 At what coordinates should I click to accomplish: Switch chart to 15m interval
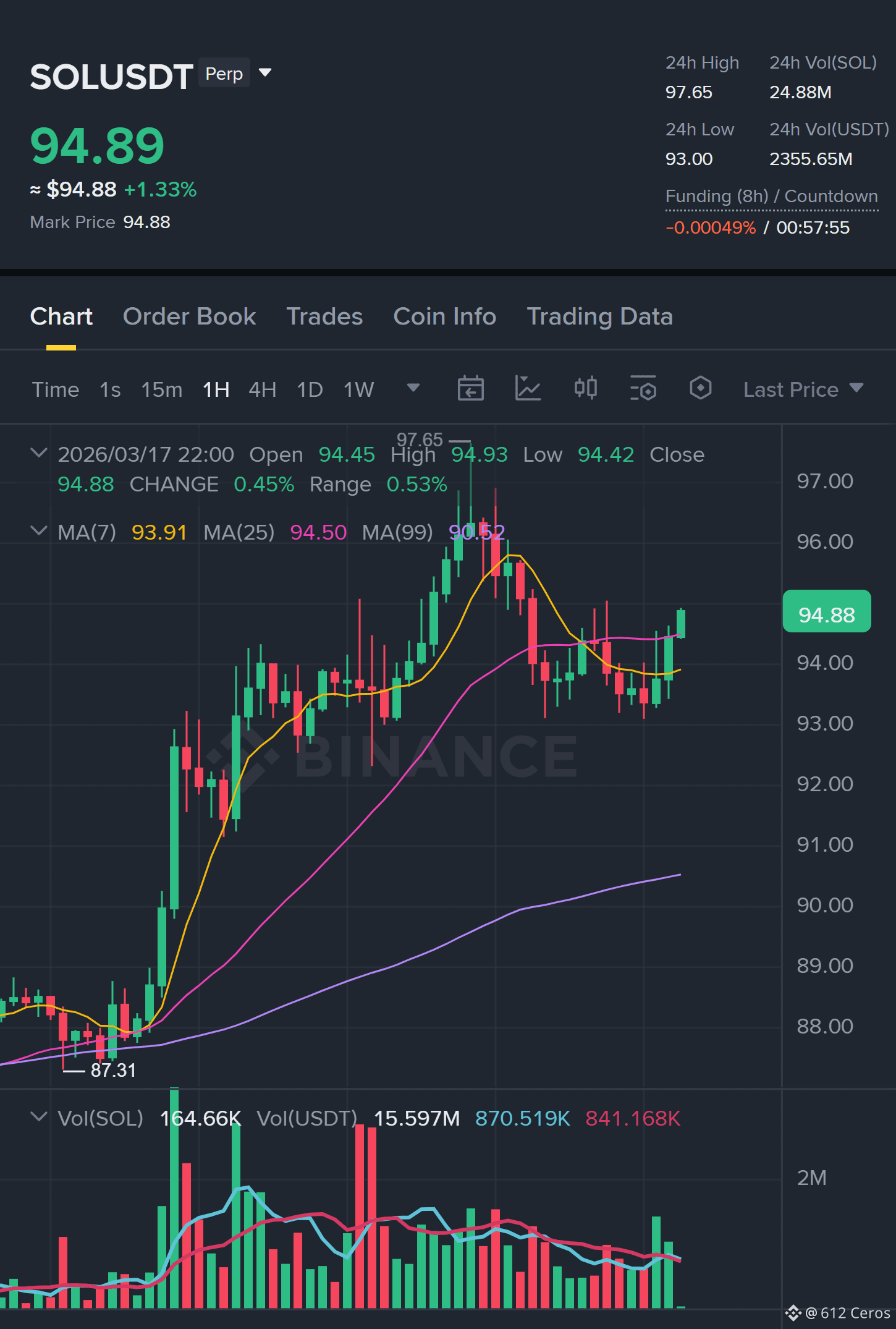pos(161,389)
